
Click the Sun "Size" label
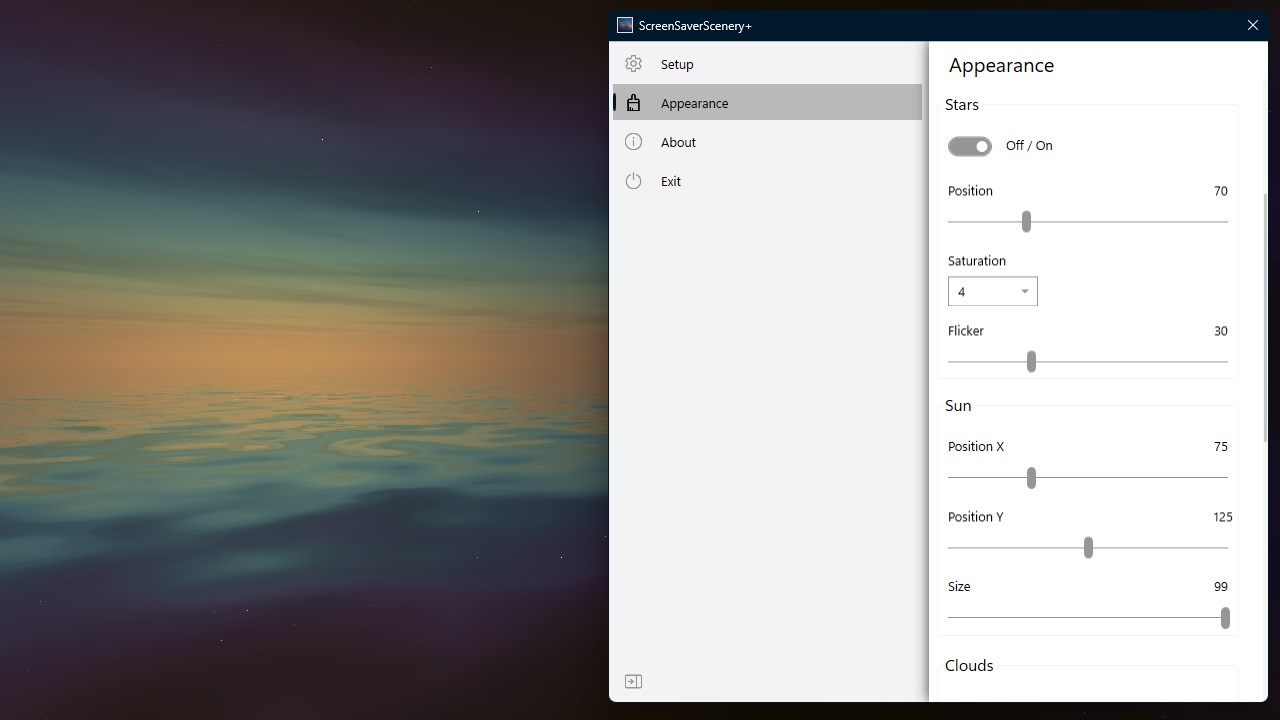coord(959,587)
